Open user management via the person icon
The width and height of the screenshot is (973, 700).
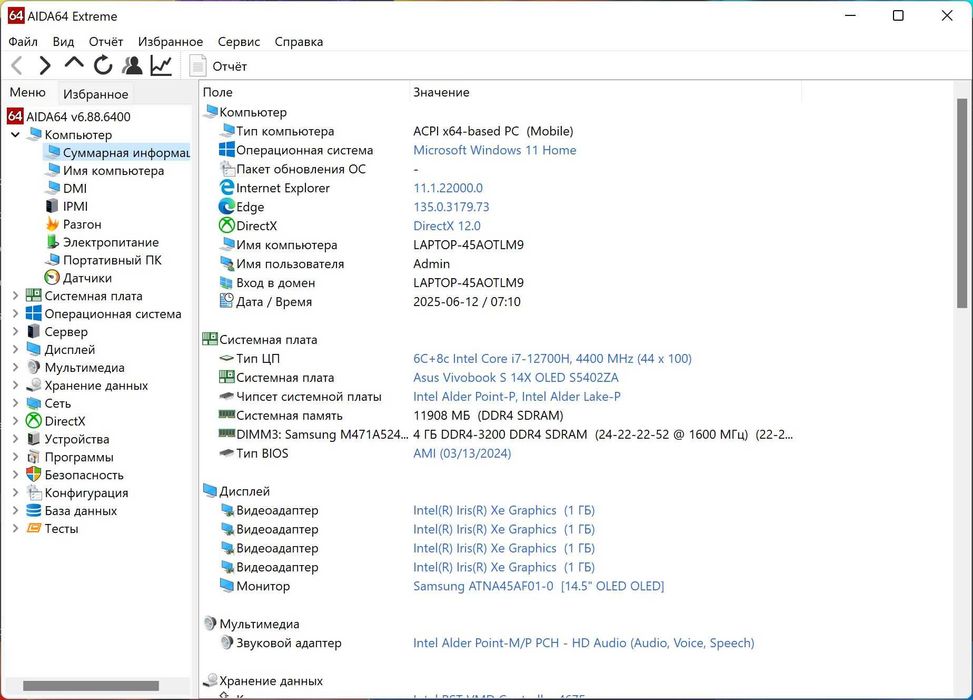[x=132, y=65]
